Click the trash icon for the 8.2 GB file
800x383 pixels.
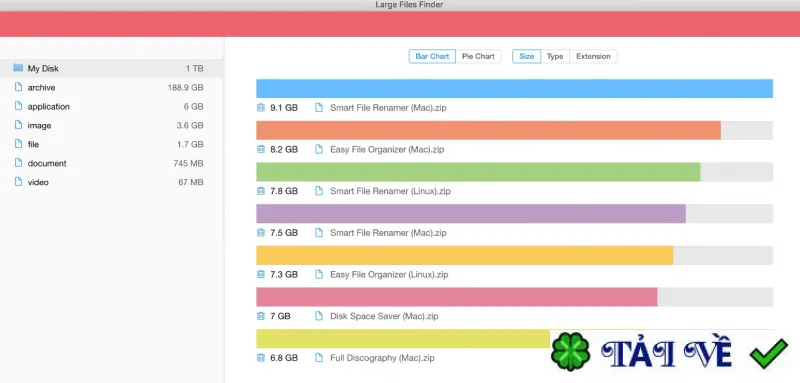[261, 149]
